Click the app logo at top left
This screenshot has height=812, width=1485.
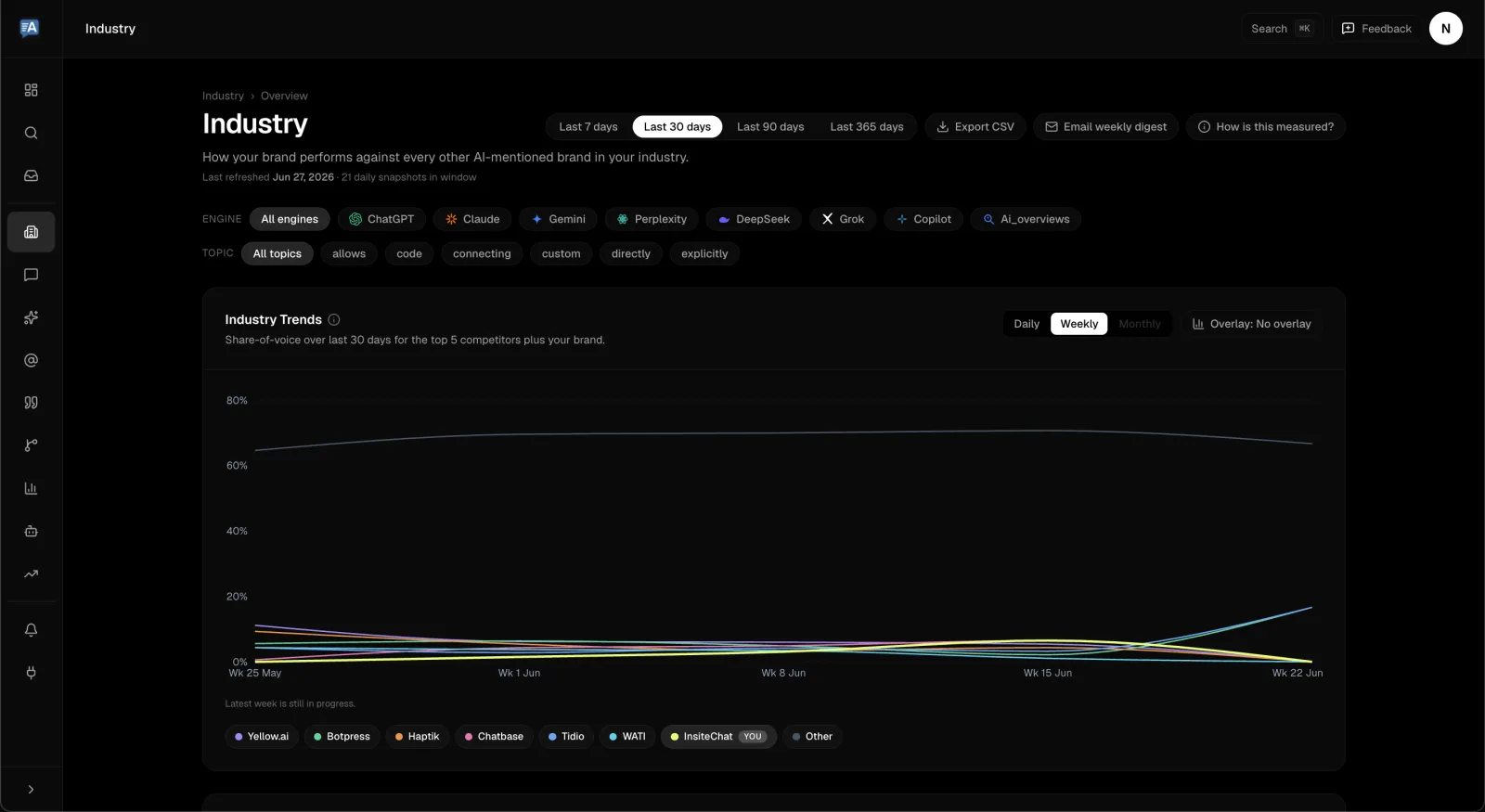coord(30,28)
